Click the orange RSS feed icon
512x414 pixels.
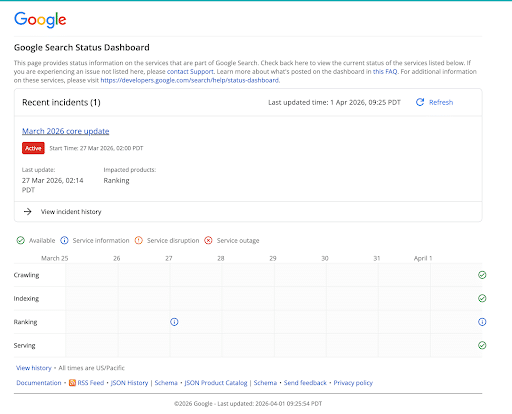pyautogui.click(x=72, y=383)
